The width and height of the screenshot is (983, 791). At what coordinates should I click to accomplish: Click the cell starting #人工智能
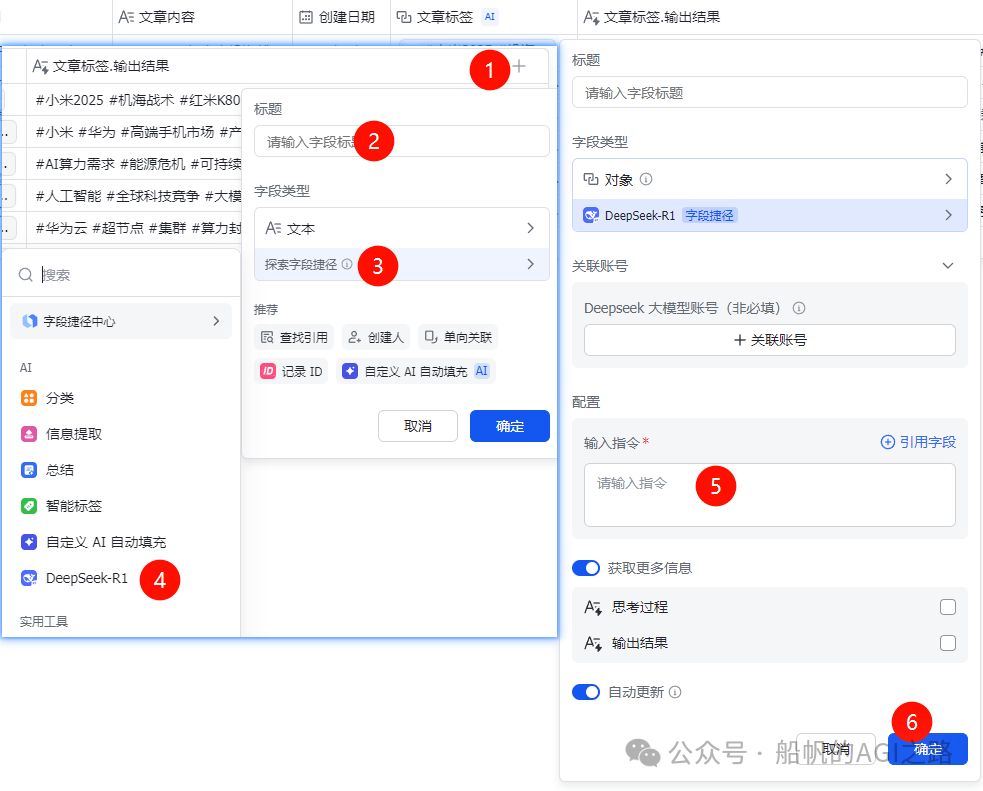[134, 196]
